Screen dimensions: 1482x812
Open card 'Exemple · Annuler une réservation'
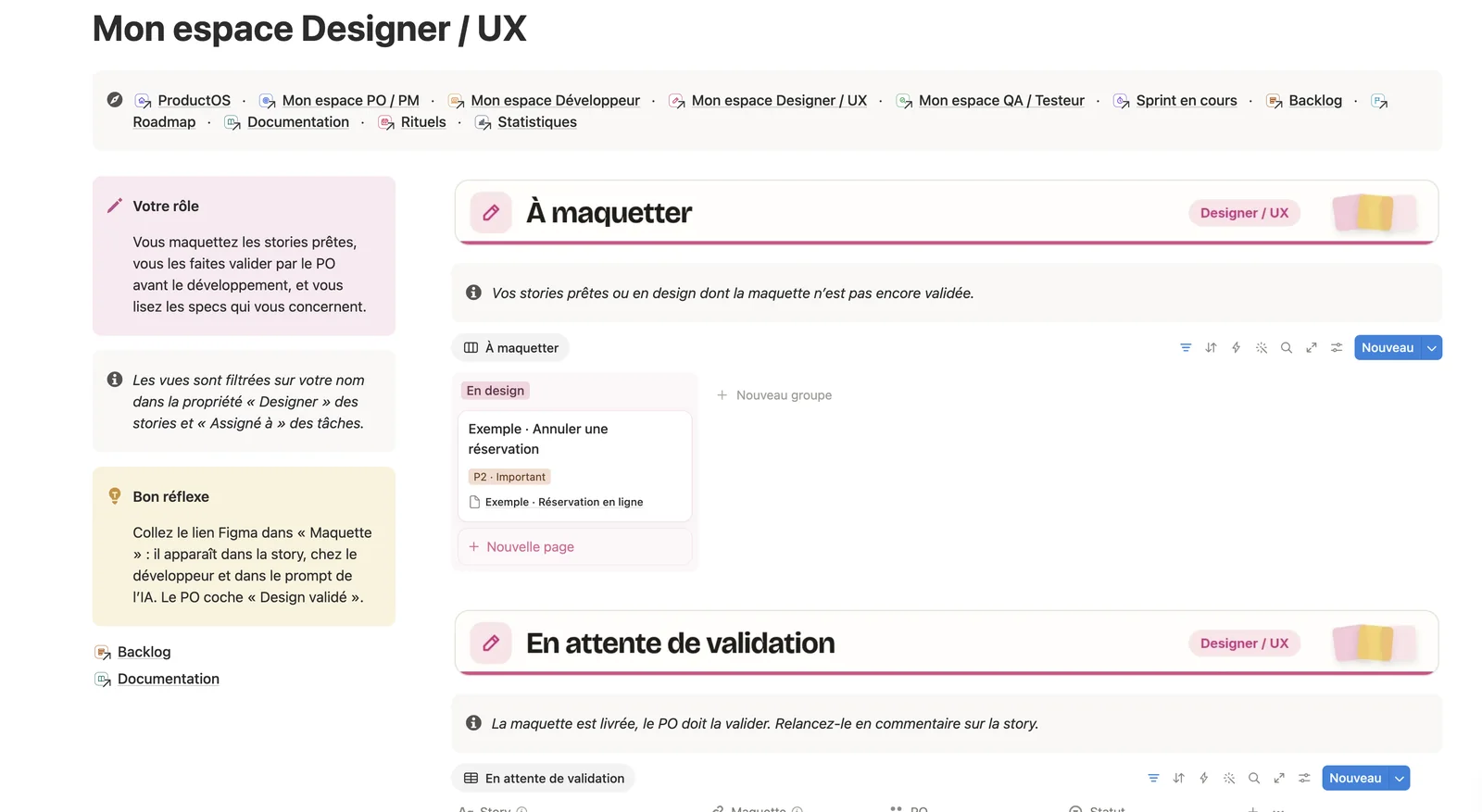click(x=575, y=466)
